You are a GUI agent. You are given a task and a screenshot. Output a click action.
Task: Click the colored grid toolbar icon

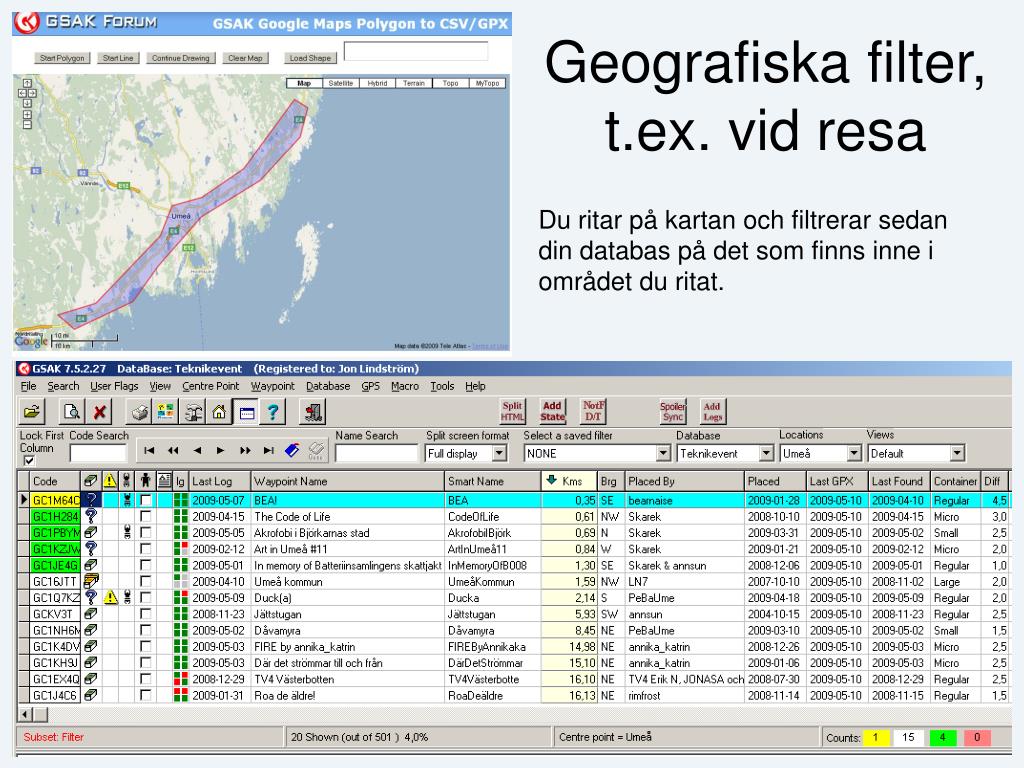[165, 412]
